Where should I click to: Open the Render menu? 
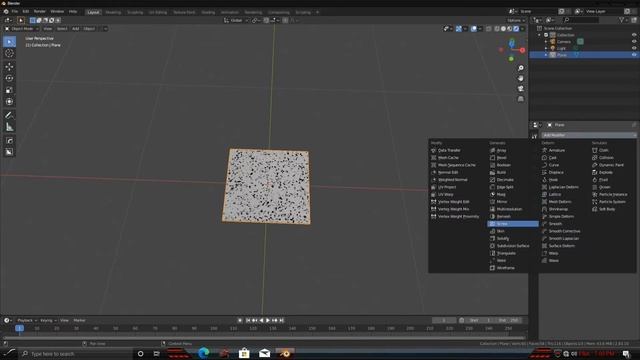tap(40, 11)
